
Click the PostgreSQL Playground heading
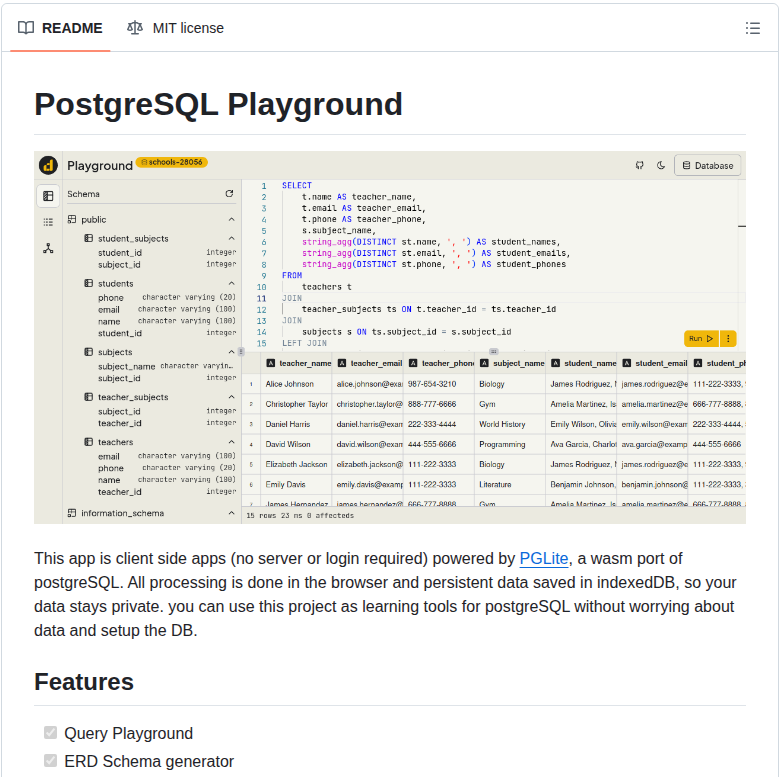pos(218,104)
